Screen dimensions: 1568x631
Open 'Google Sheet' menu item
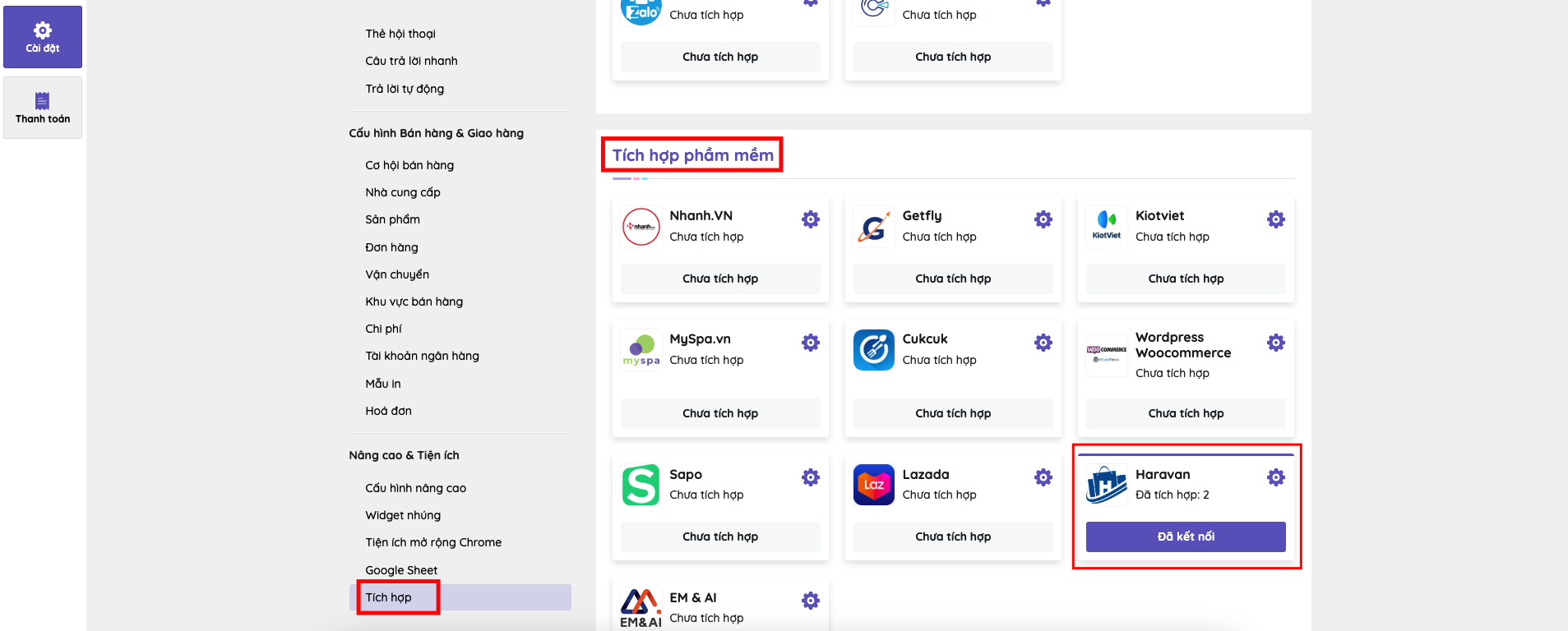[401, 570]
